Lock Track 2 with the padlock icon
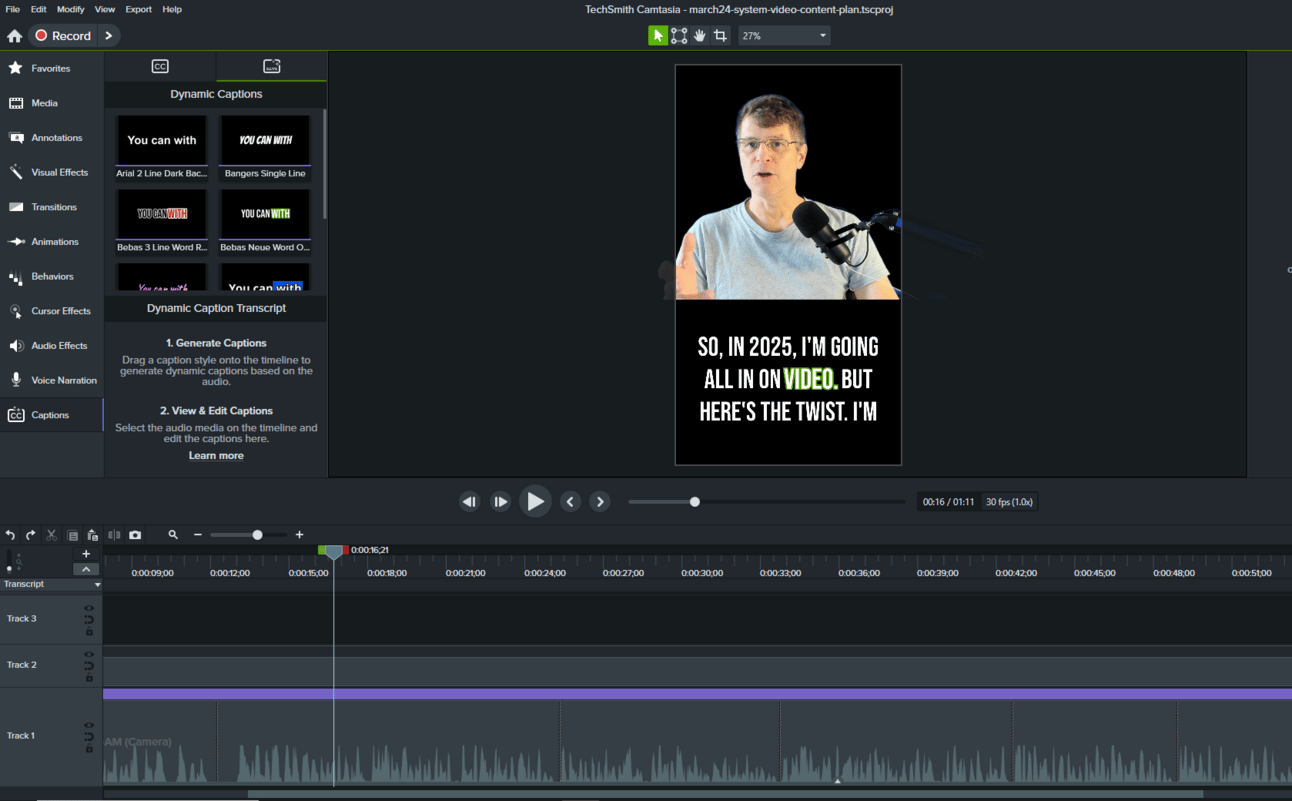The height and width of the screenshot is (801, 1292). (89, 678)
